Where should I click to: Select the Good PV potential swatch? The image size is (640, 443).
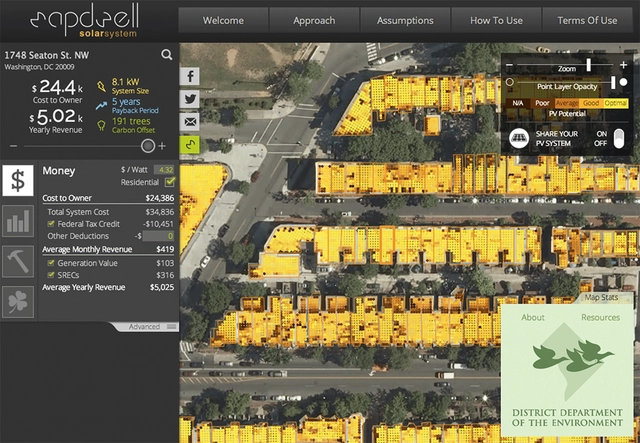[591, 103]
